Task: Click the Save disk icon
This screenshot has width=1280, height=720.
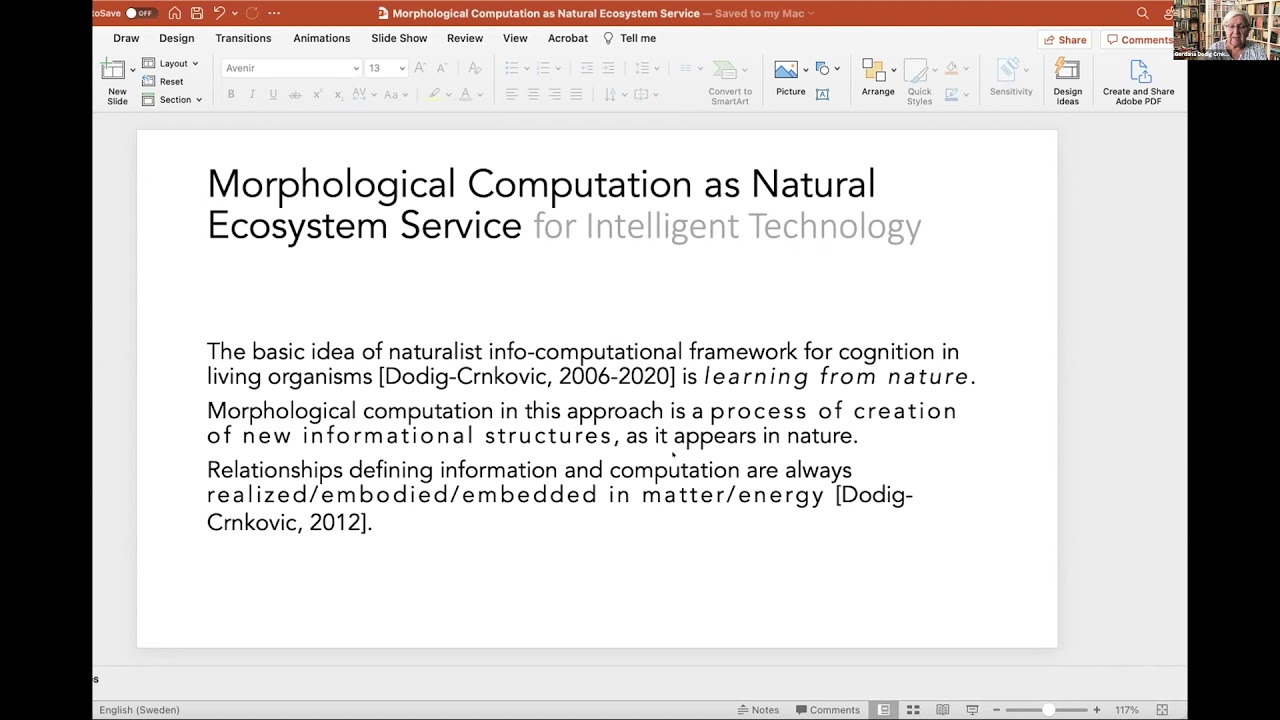Action: coord(197,13)
